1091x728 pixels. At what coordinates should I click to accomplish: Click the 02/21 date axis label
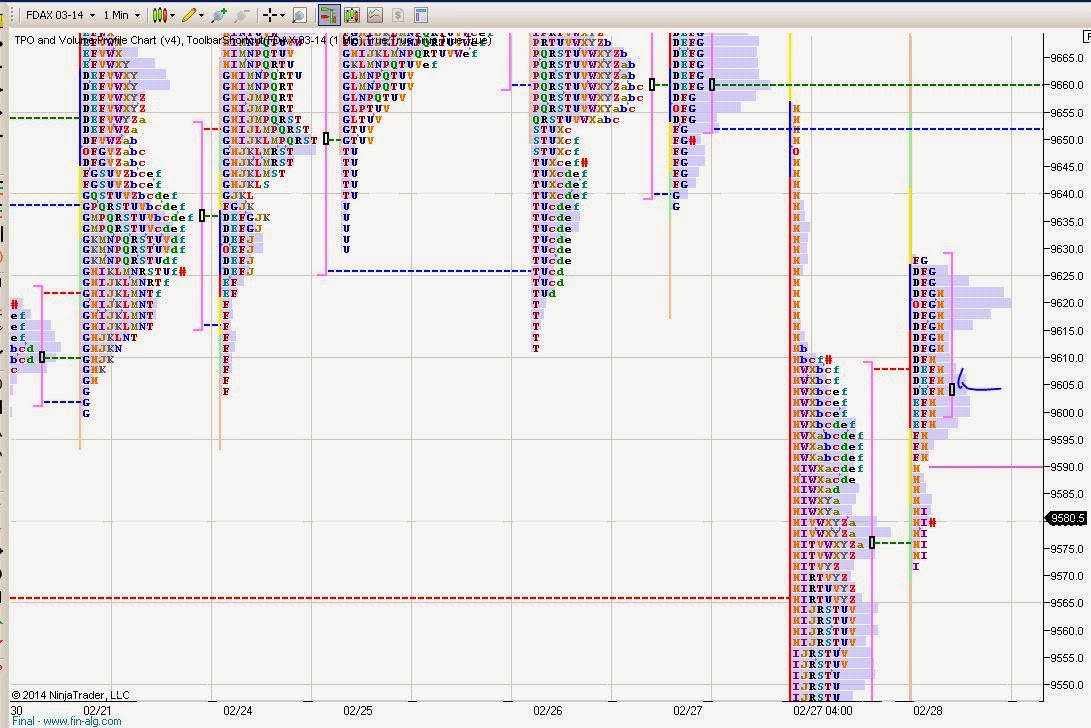pyautogui.click(x=97, y=711)
